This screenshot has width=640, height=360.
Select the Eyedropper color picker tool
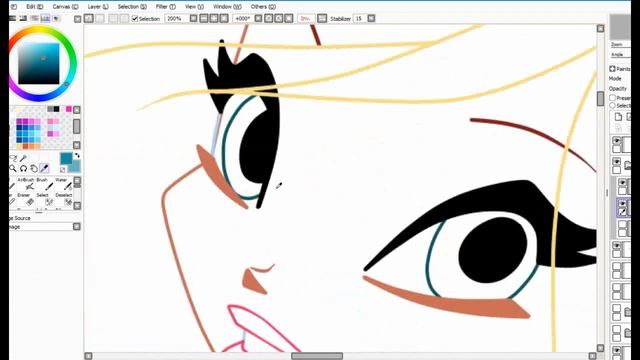pyautogui.click(x=44, y=168)
